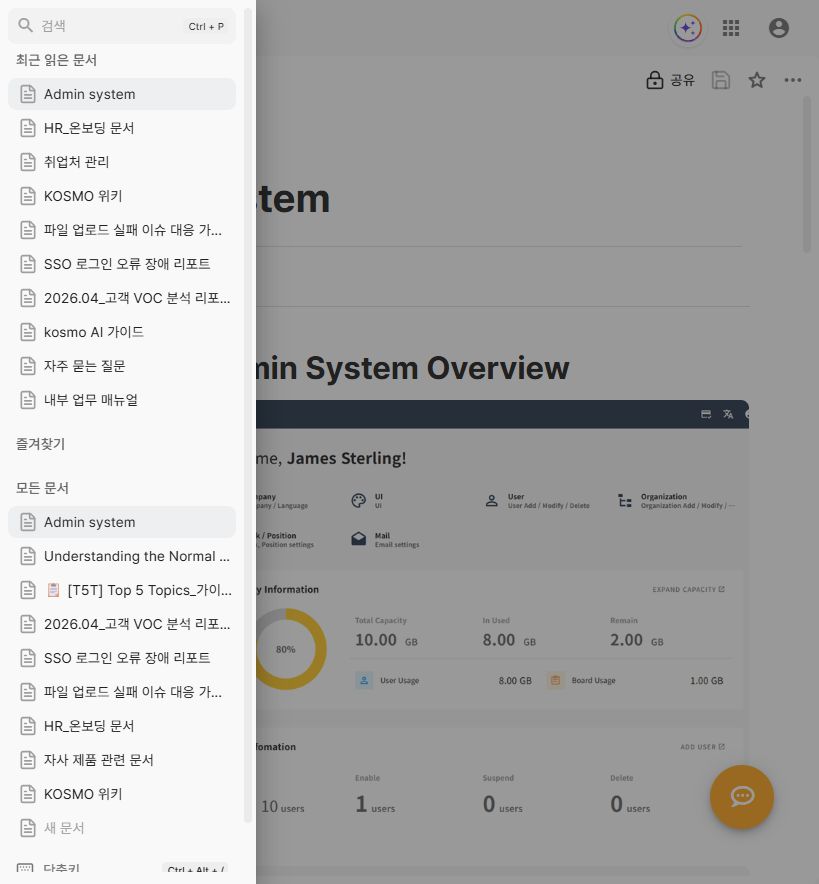Open SSO 로그인 오류 장애 리포트 in recent list
The height and width of the screenshot is (884, 819).
[x=122, y=264]
